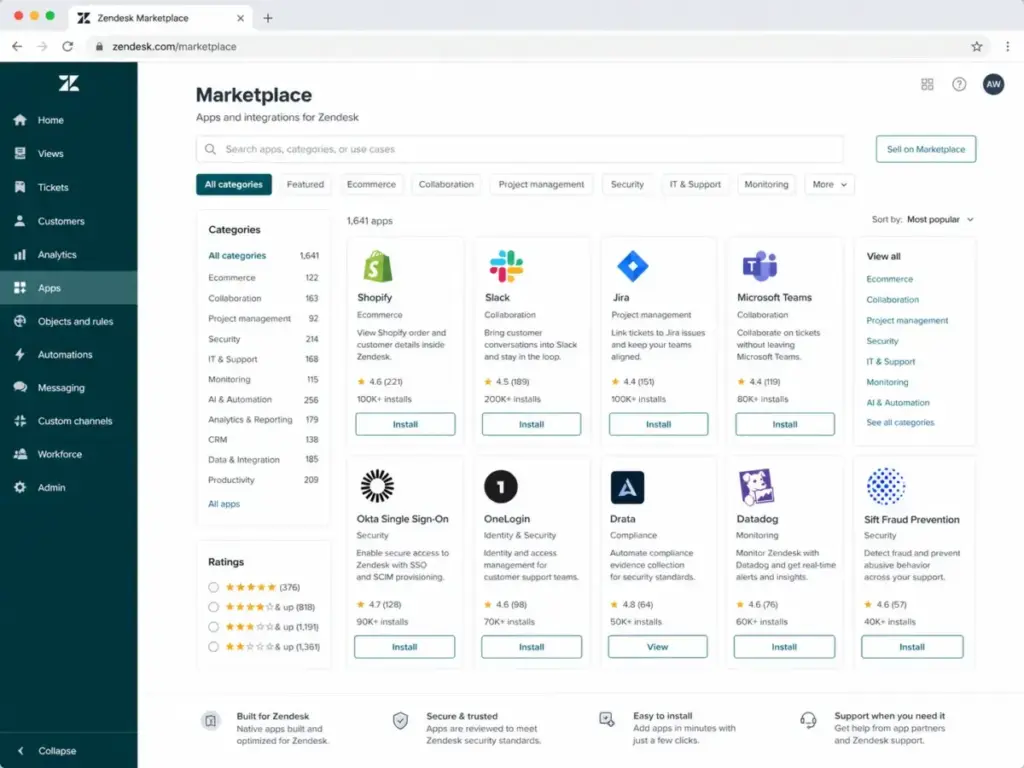Viewport: 1024px width, 768px height.
Task: Open the Views icon in sidebar
Action: pos(20,153)
